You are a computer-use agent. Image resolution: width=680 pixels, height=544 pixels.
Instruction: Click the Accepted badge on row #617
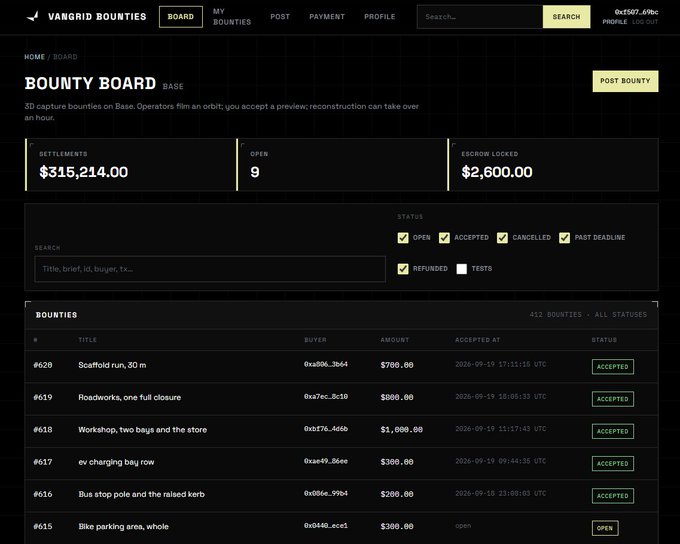click(x=612, y=463)
